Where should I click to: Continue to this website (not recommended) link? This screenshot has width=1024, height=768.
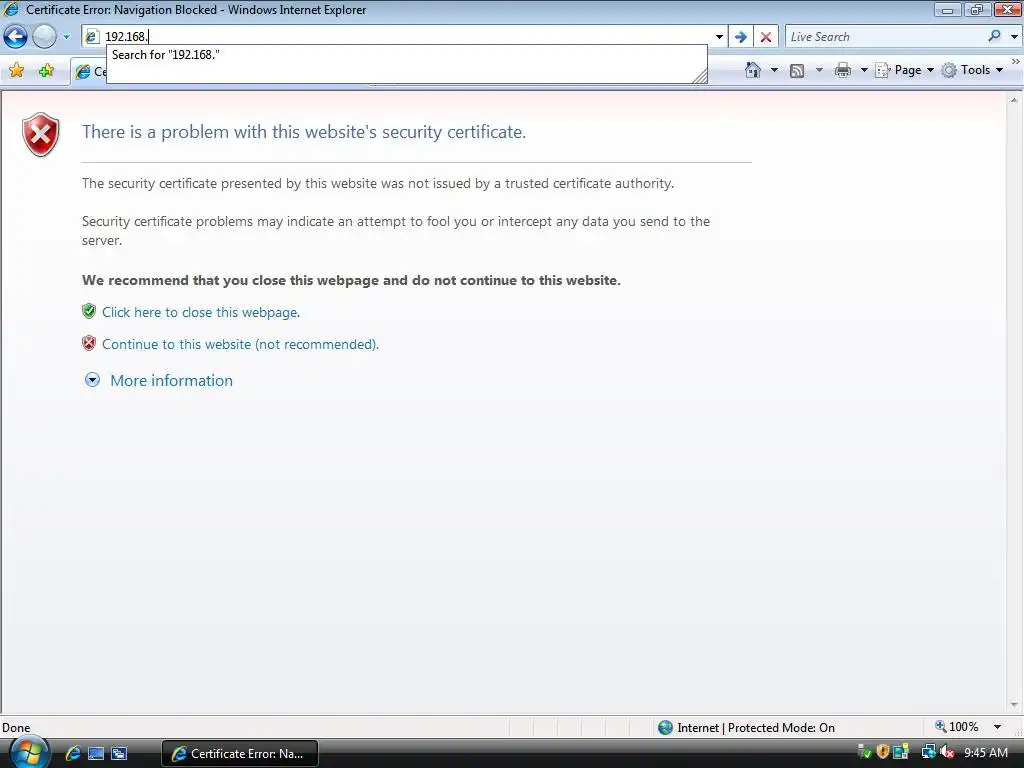[x=240, y=344]
